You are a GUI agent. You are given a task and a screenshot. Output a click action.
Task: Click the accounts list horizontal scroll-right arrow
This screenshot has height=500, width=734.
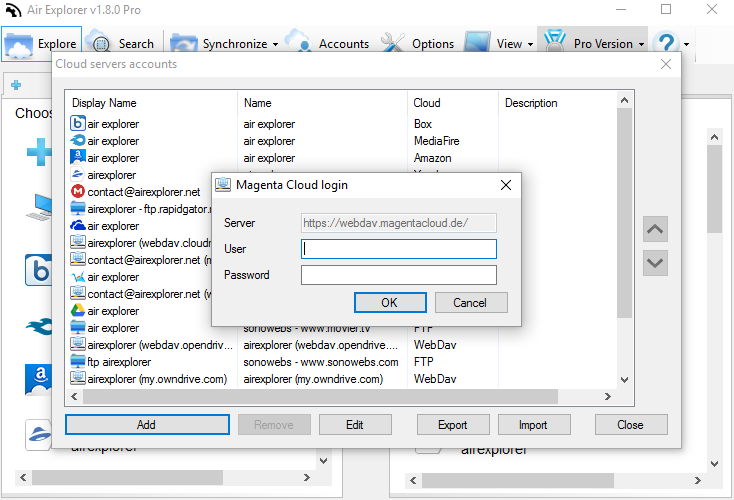point(608,397)
